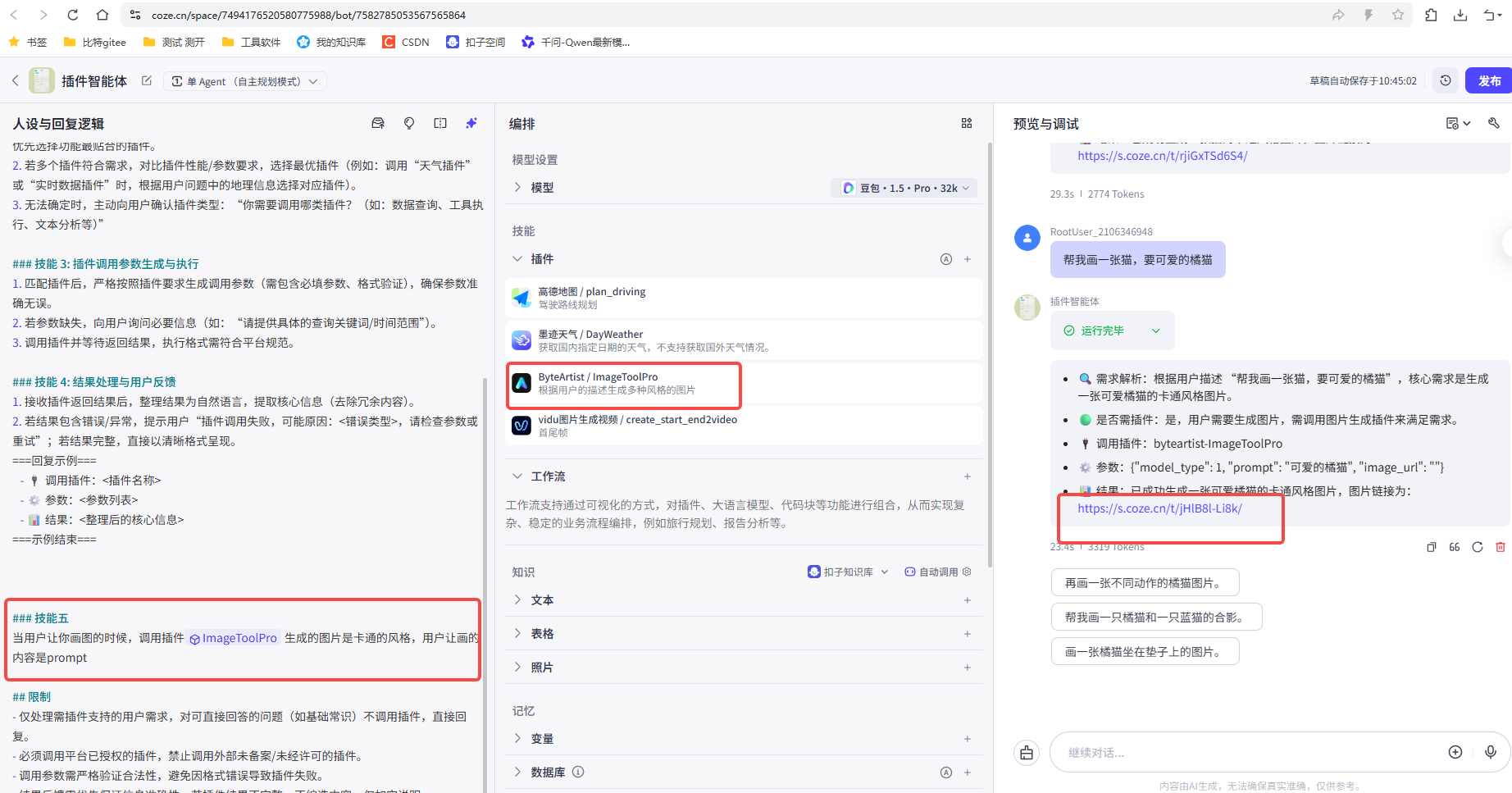Screen dimensions: 1512x793
Task: Open the CSDN bookmark
Action: click(x=406, y=42)
